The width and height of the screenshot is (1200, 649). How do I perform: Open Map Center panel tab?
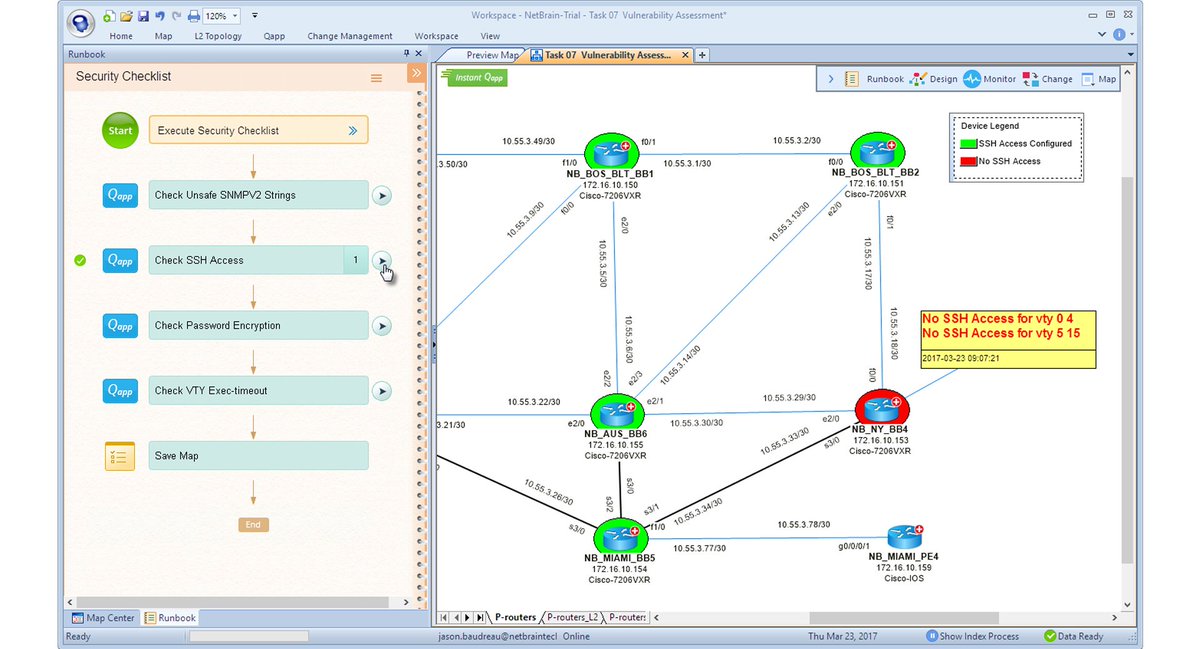click(x=103, y=618)
